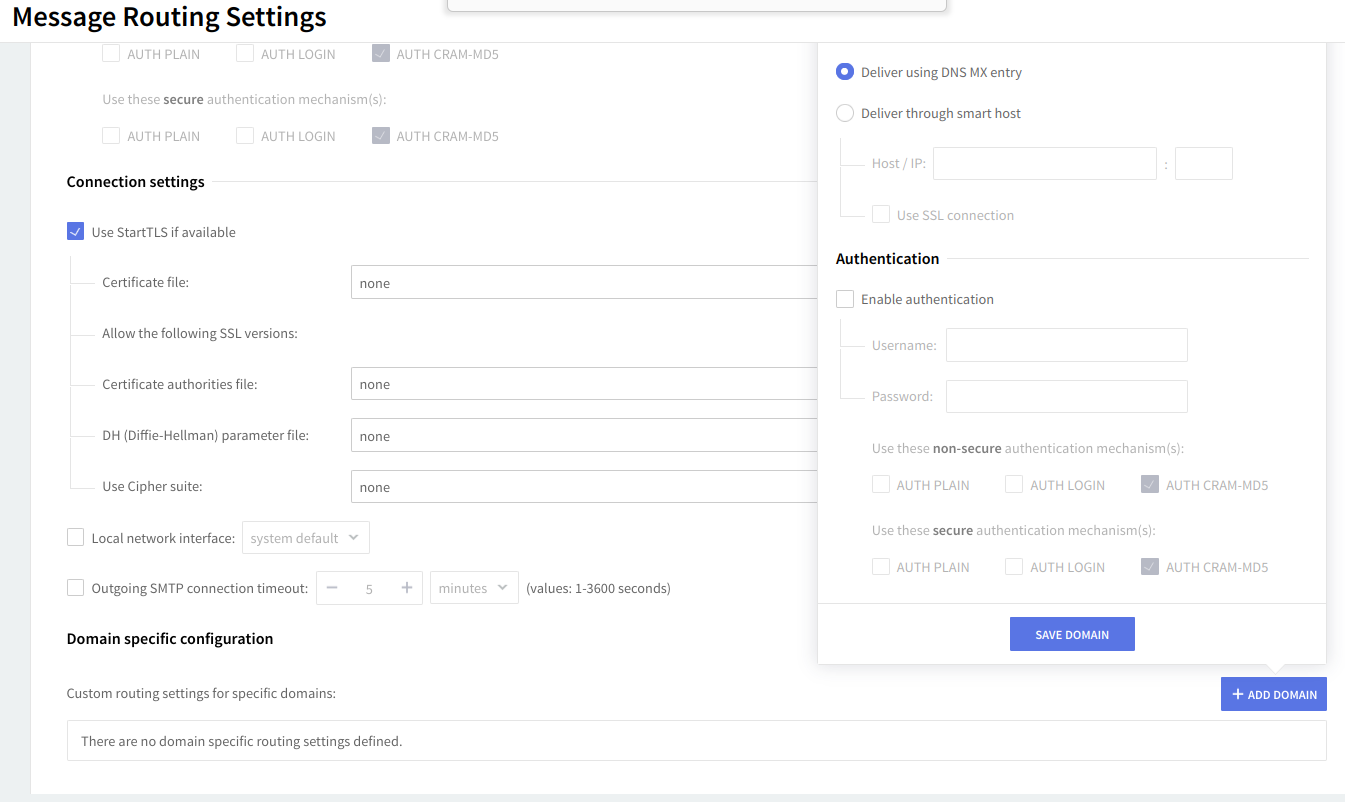Click the Username field in Authentication
The height and width of the screenshot is (802, 1345).
(1066, 345)
